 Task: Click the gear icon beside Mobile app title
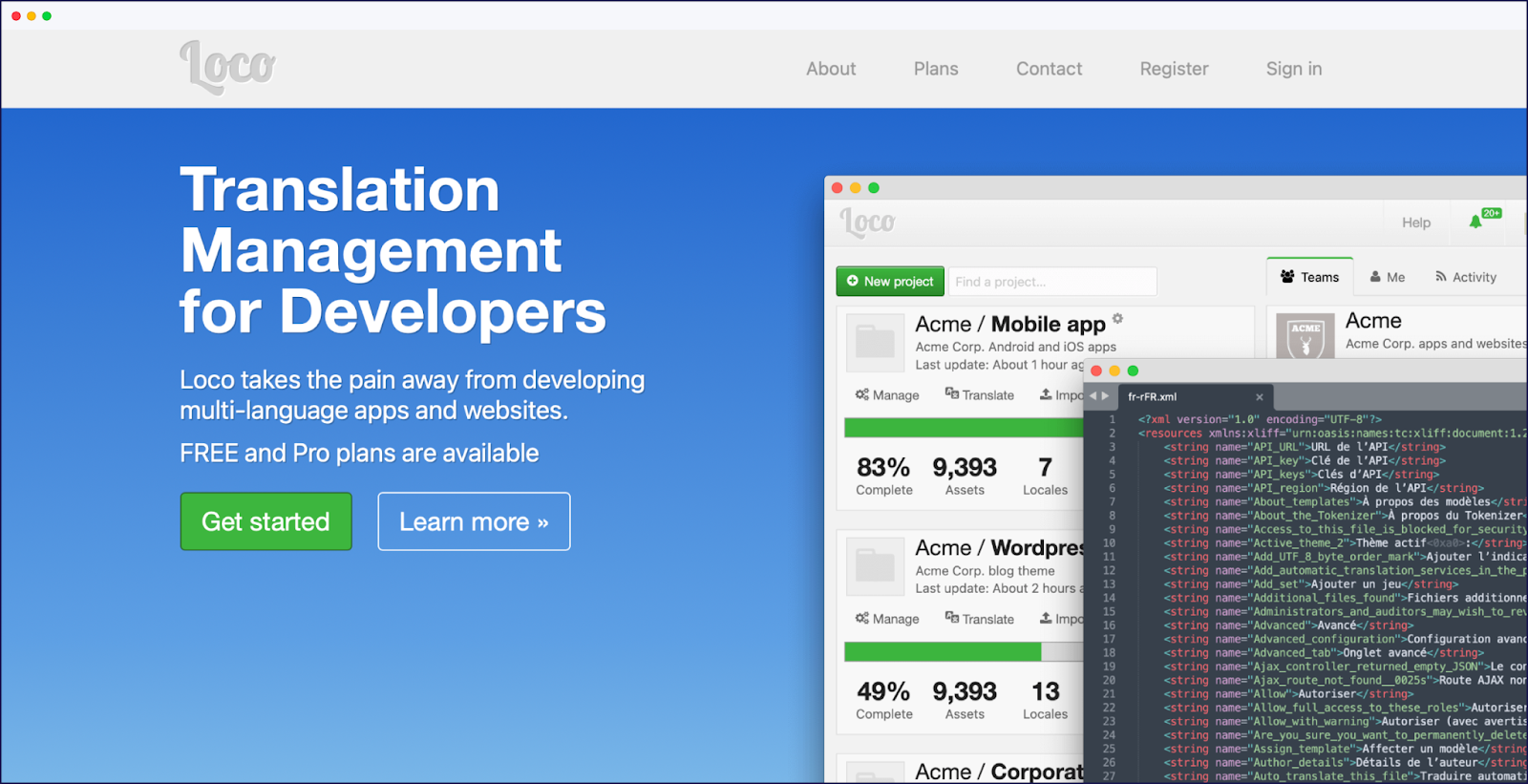click(1117, 319)
